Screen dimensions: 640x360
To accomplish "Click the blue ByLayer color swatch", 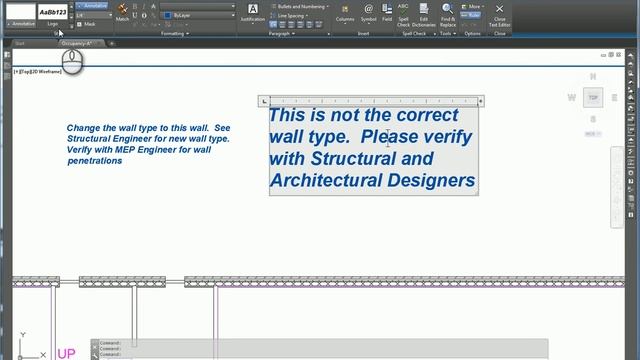I will pos(167,16).
